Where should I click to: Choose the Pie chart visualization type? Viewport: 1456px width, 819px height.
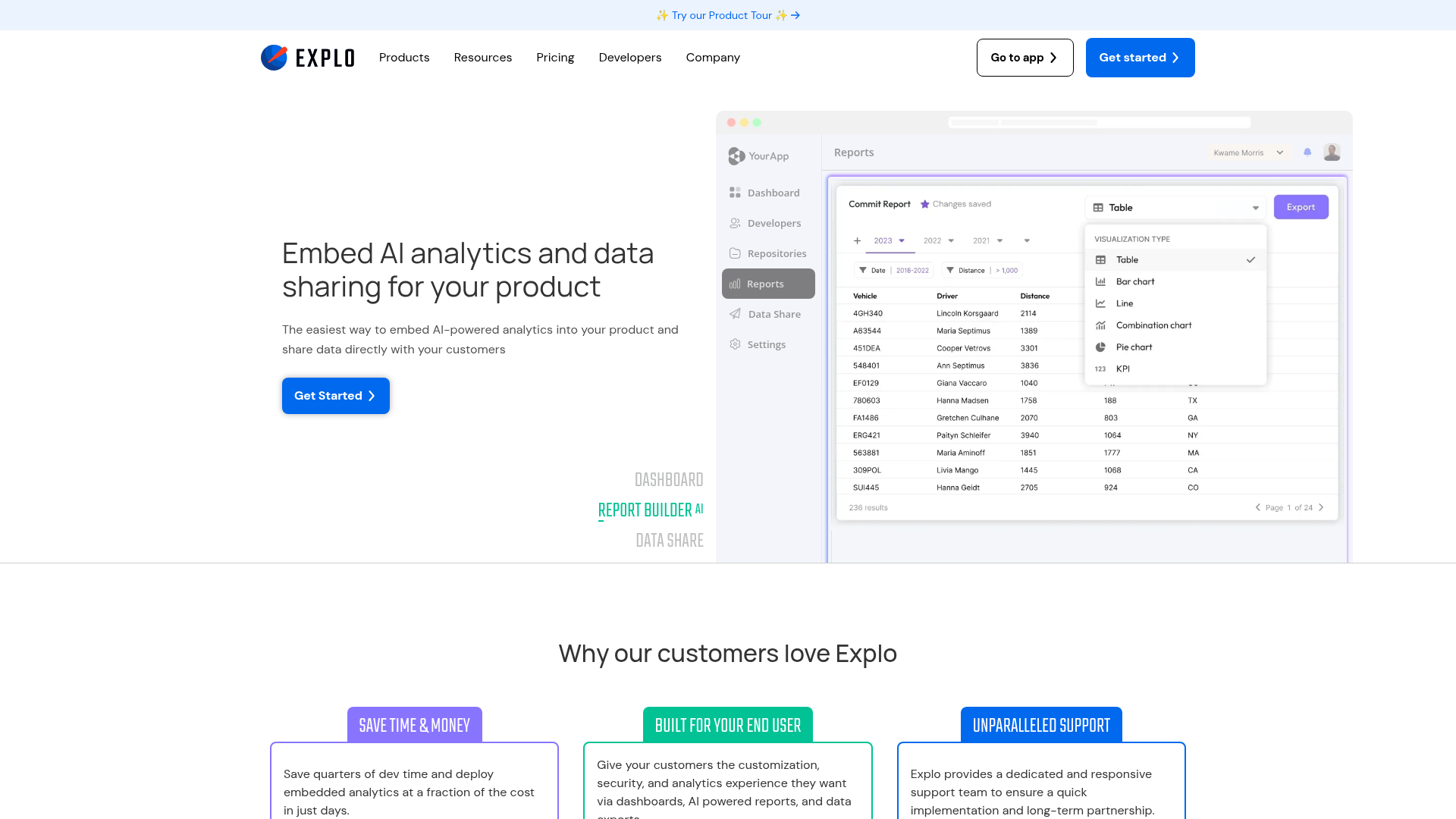pos(1134,347)
